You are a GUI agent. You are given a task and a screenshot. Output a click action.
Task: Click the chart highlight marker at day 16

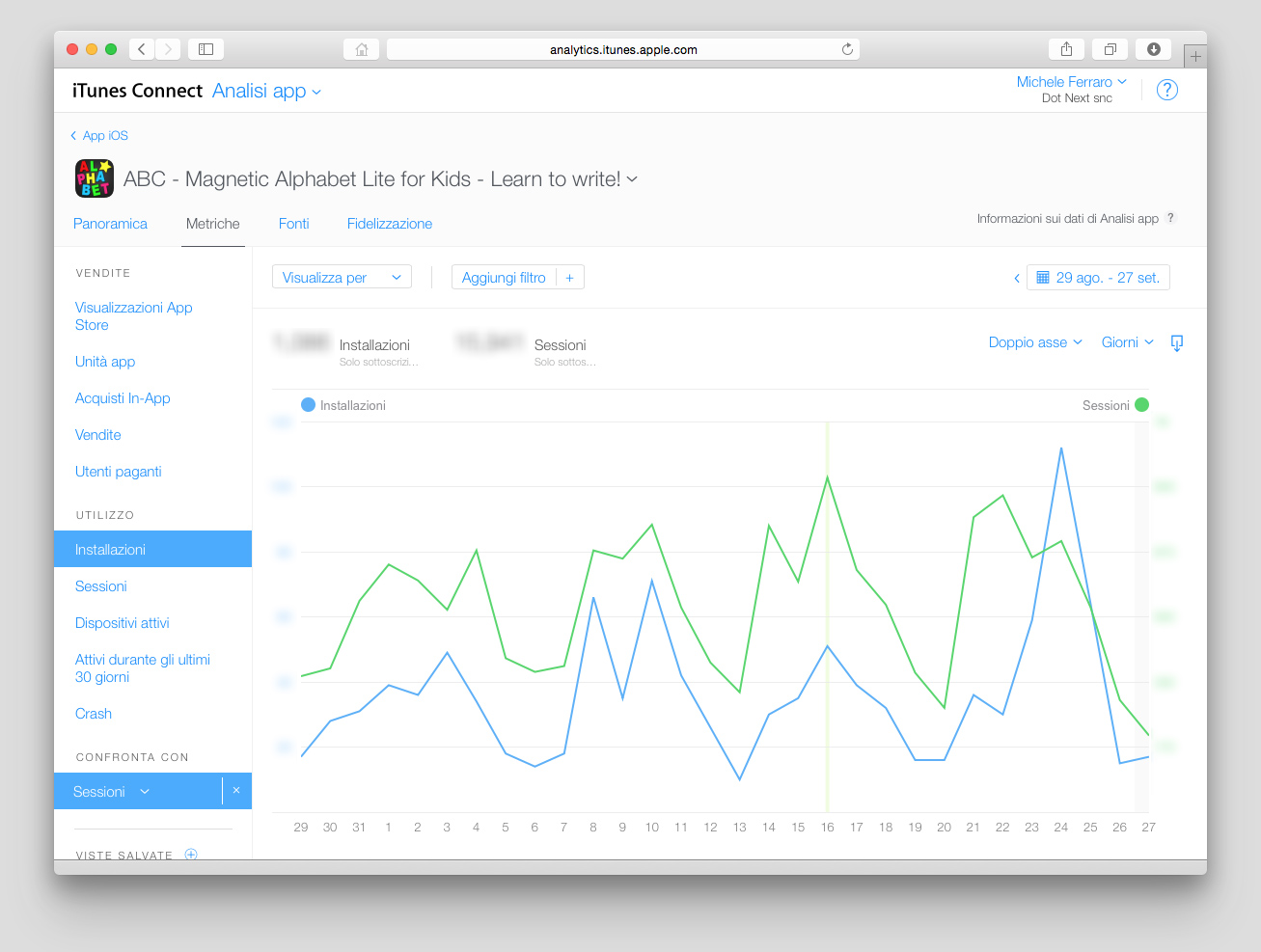tap(827, 617)
